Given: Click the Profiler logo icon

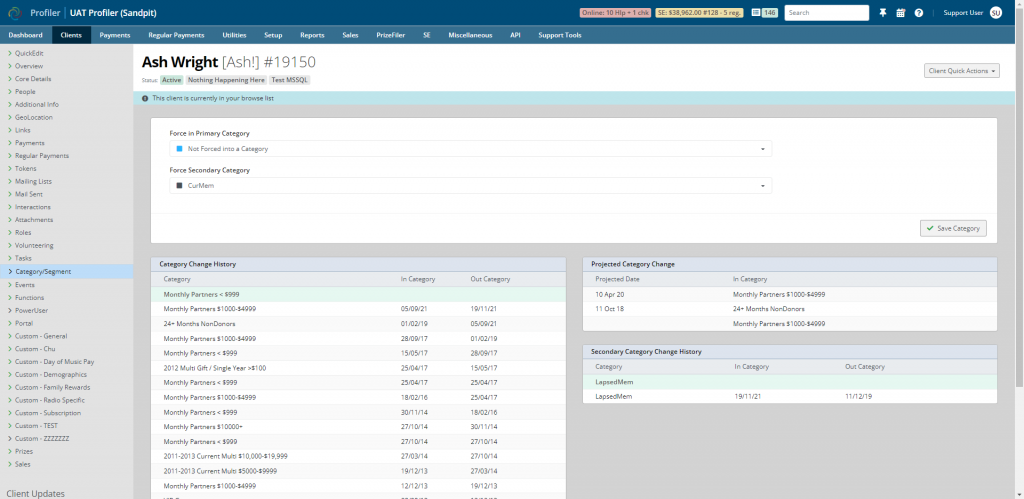Looking at the screenshot, I should [15, 12].
